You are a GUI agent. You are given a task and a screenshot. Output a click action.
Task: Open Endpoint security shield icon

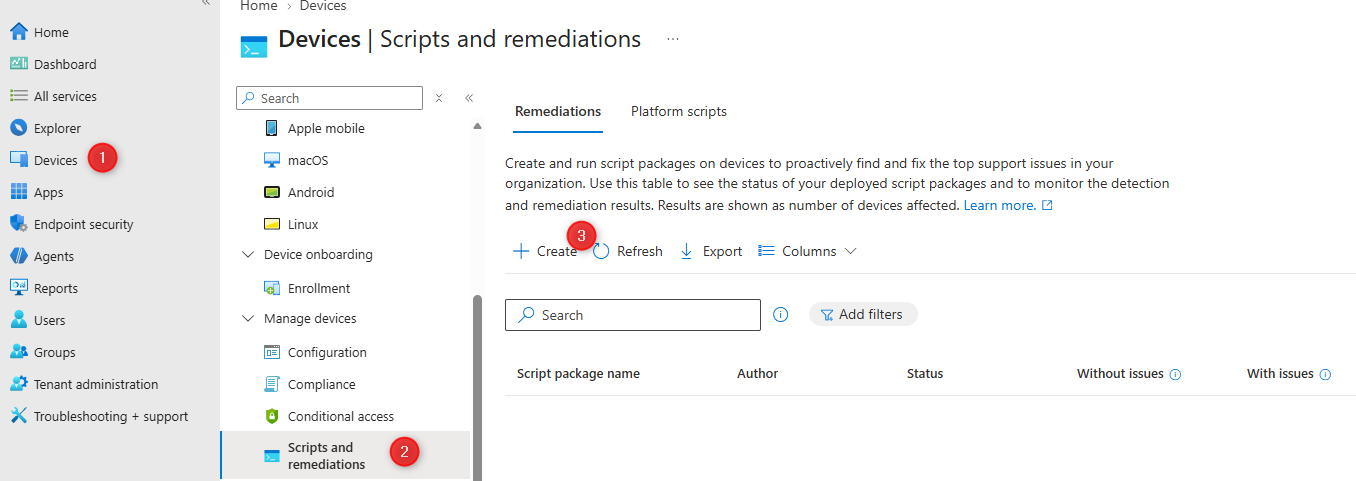pyautogui.click(x=18, y=224)
